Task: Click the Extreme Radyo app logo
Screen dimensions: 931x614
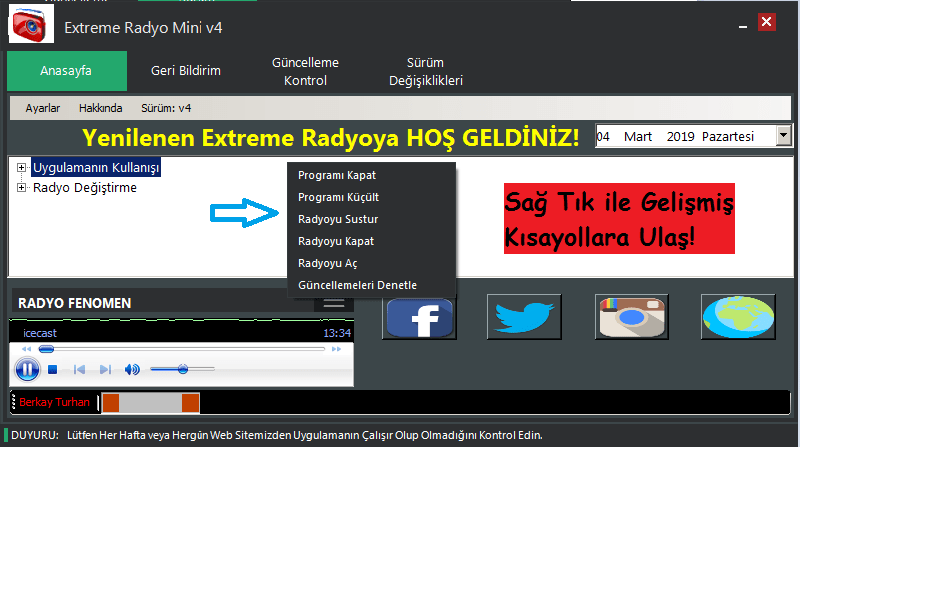Action: 31,24
